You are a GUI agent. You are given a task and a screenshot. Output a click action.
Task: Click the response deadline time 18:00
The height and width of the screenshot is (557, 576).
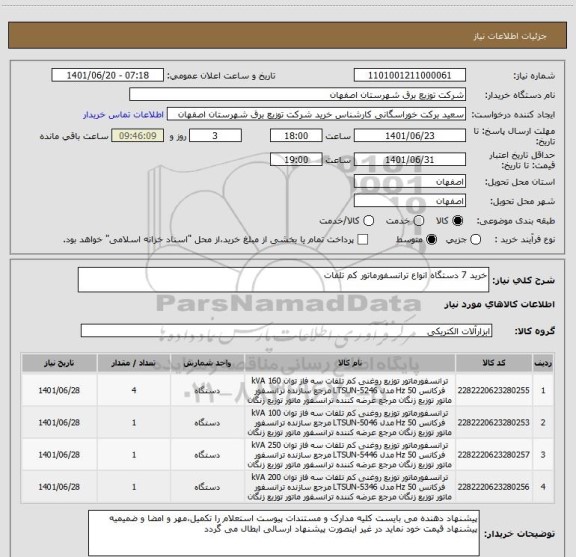pyautogui.click(x=296, y=136)
